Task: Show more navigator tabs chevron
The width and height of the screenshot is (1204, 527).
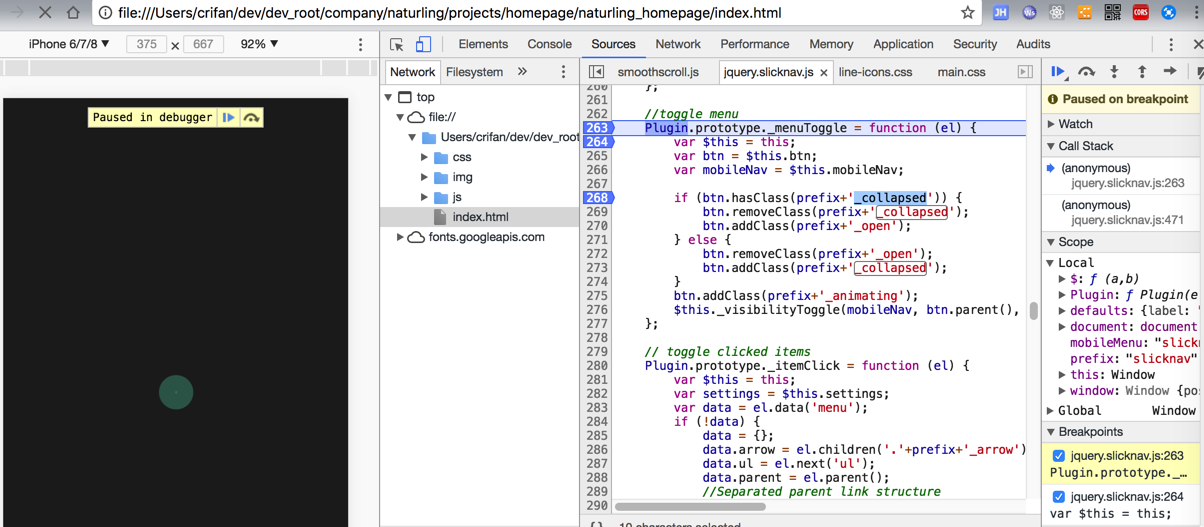Action: (x=522, y=72)
